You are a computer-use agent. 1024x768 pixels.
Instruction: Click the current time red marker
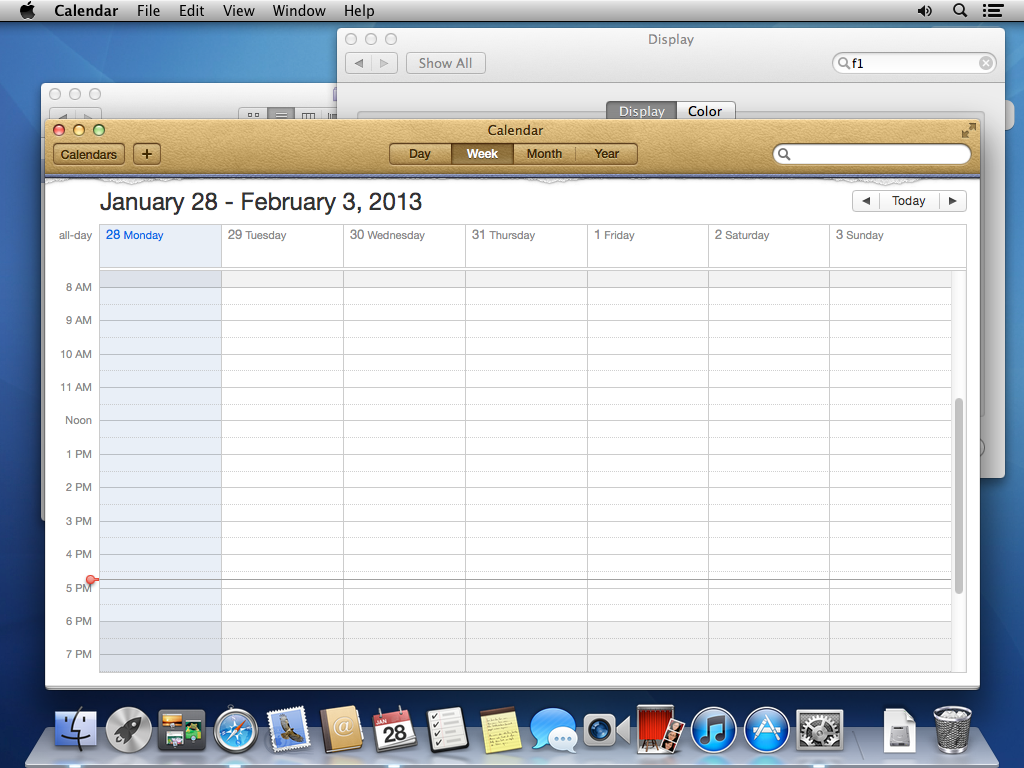(91, 579)
